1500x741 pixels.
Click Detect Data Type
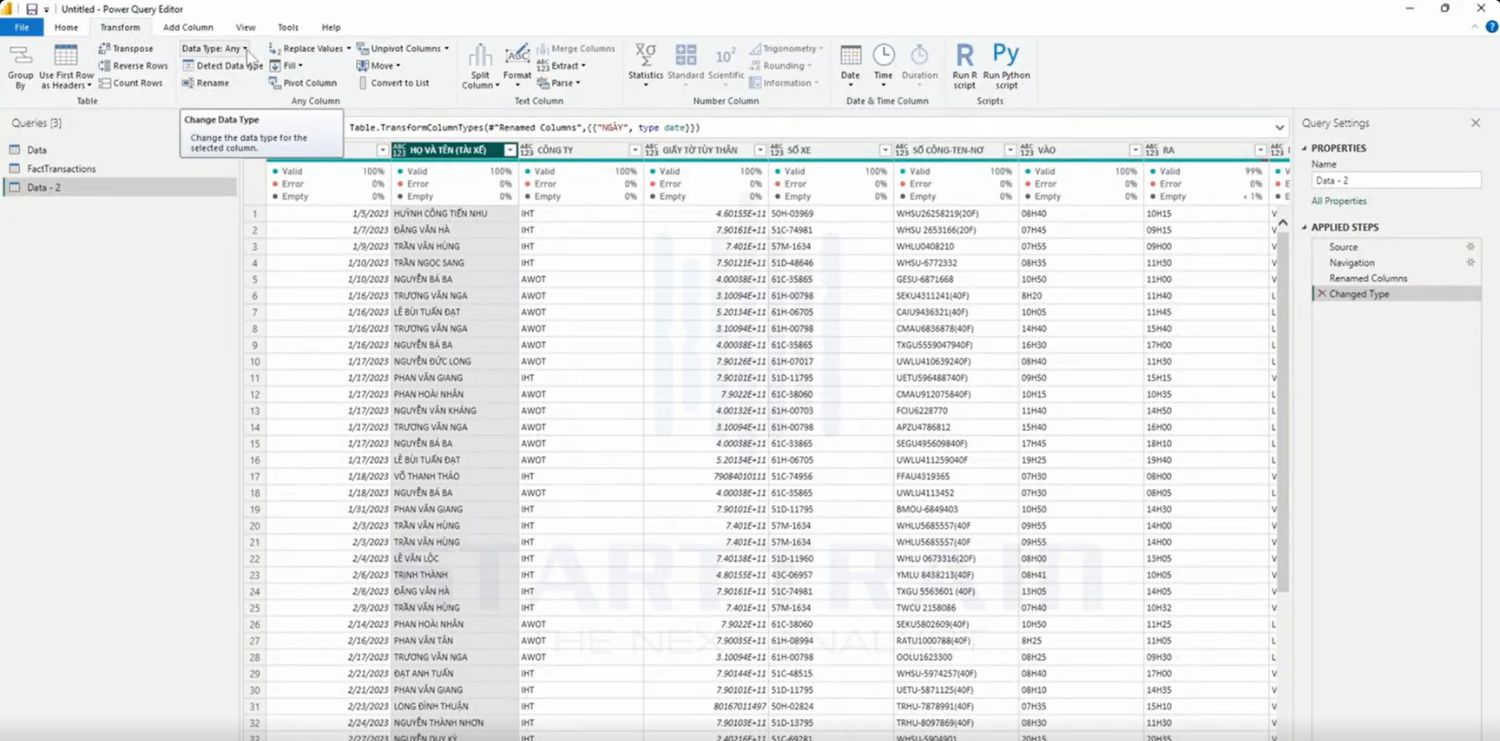click(x=222, y=66)
